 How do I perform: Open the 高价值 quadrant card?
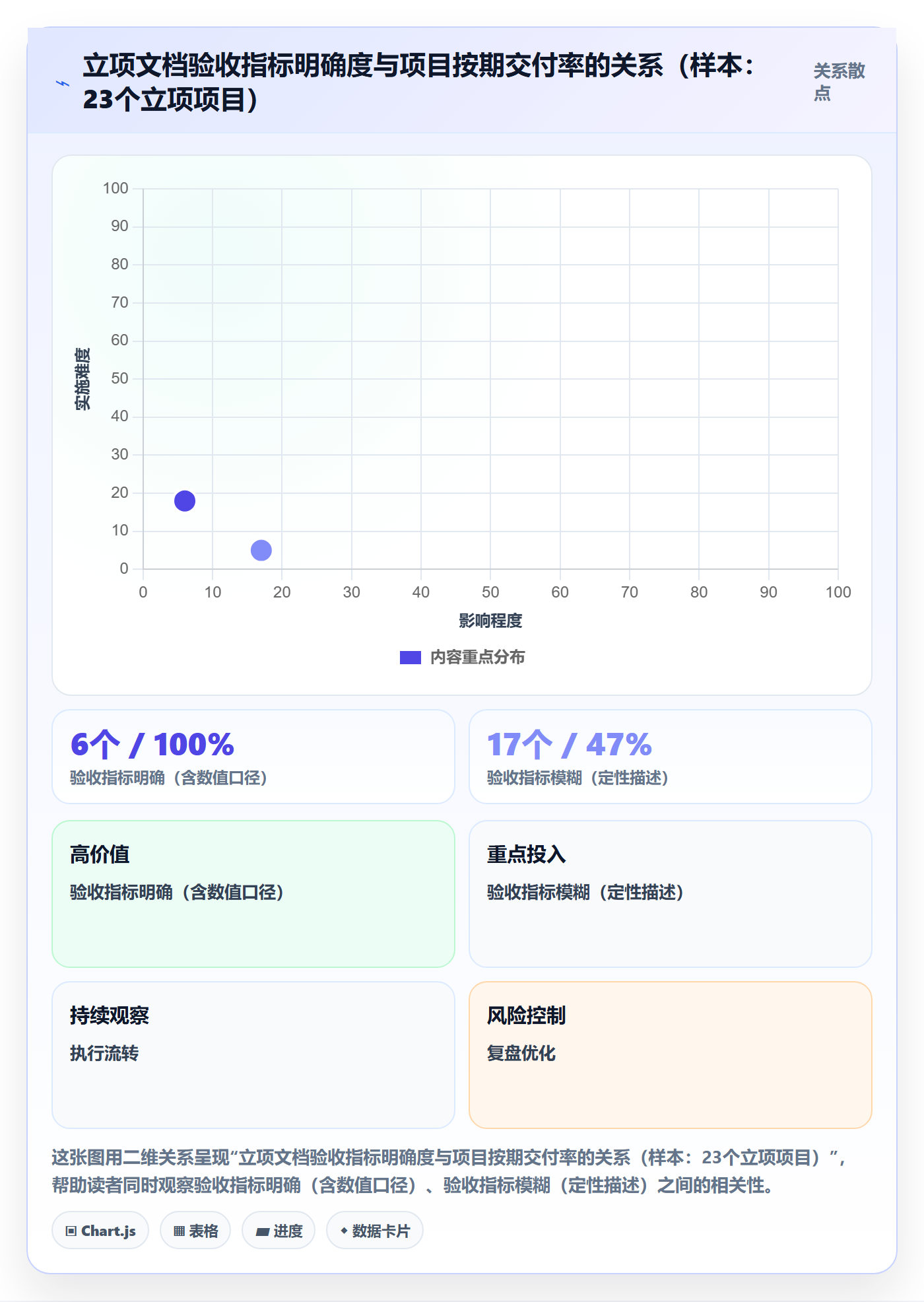[253, 894]
